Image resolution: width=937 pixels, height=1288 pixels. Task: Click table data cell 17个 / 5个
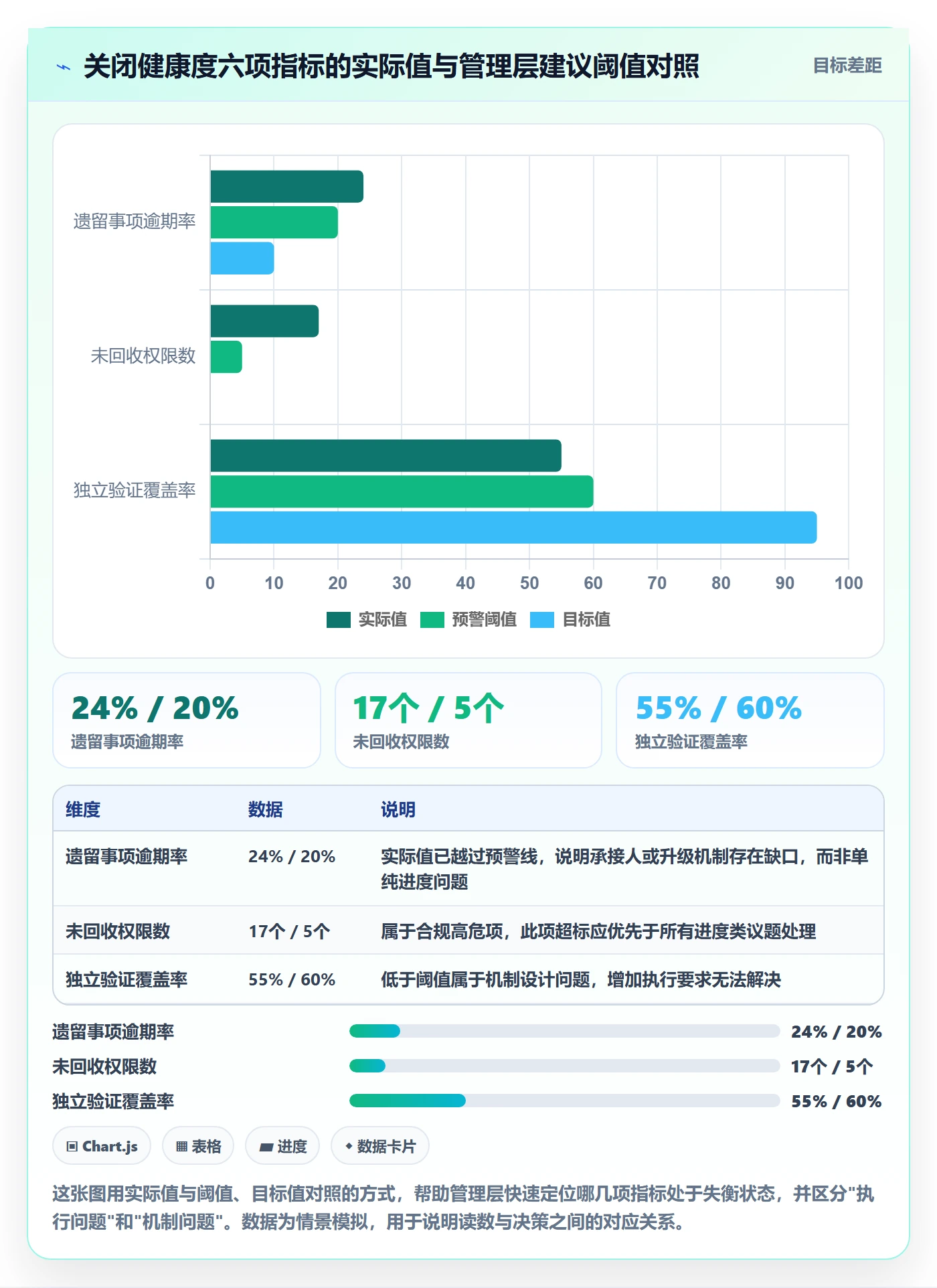(x=289, y=931)
